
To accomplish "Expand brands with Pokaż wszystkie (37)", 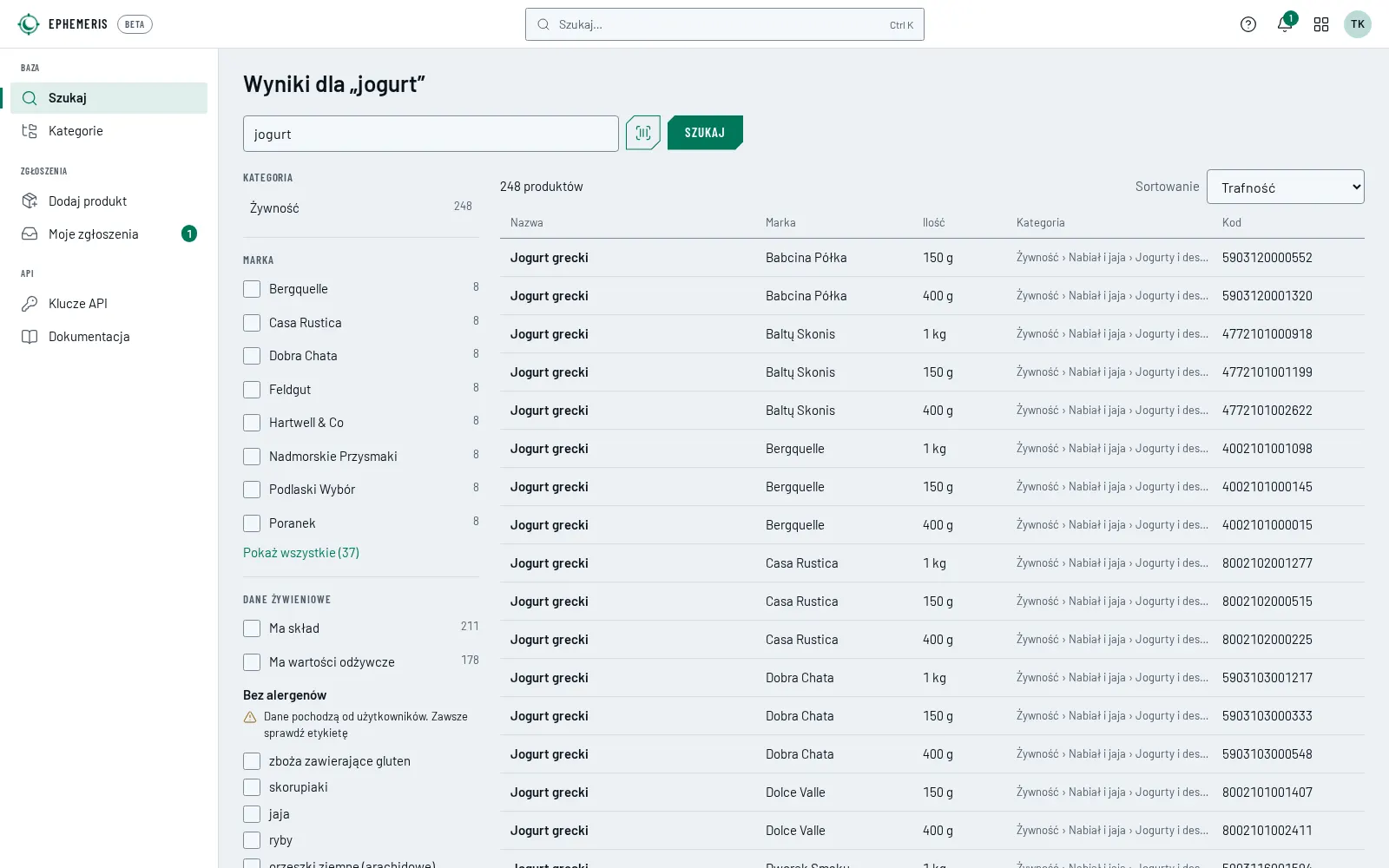I will tap(301, 553).
